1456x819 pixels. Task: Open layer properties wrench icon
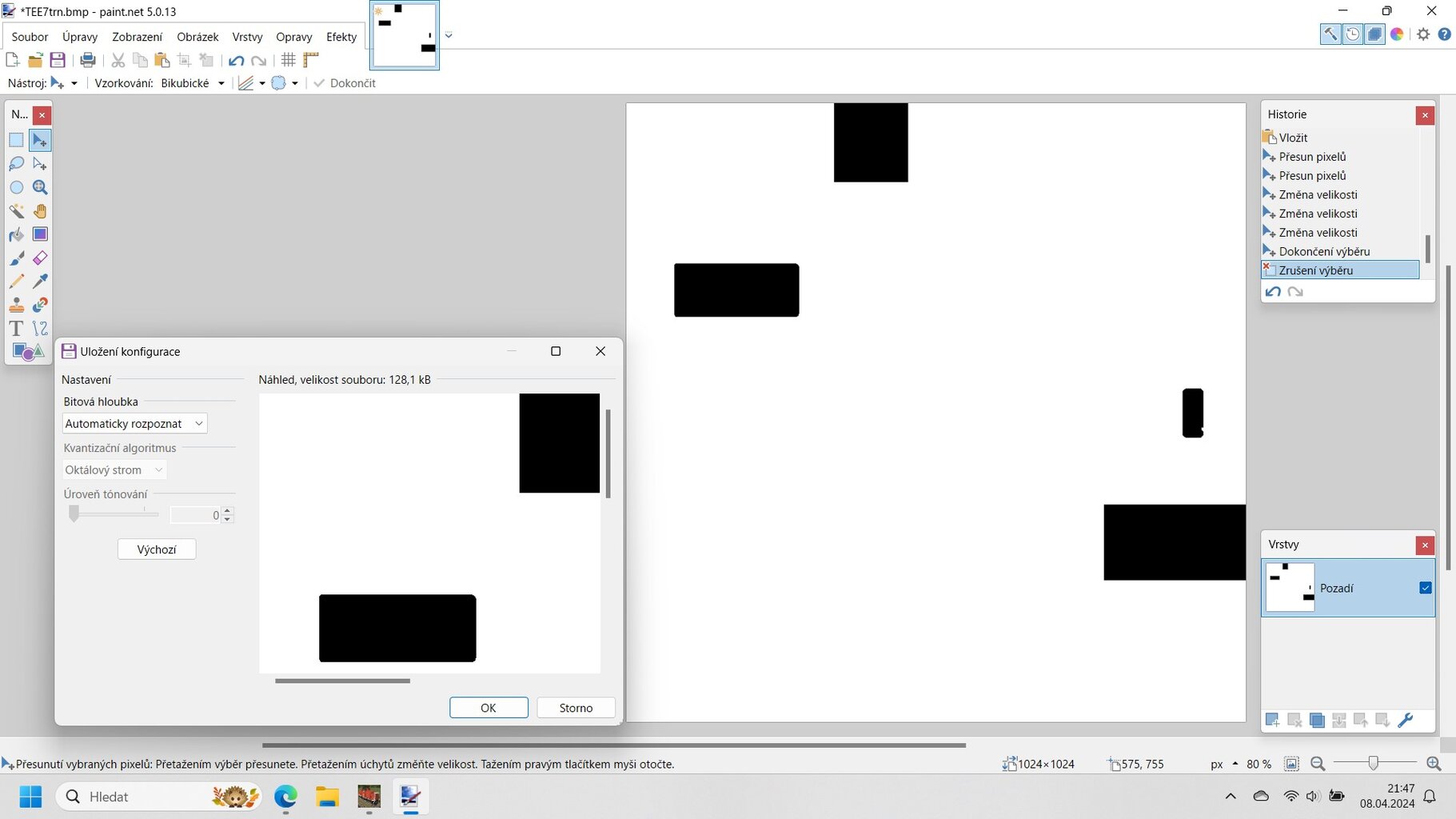tap(1405, 721)
